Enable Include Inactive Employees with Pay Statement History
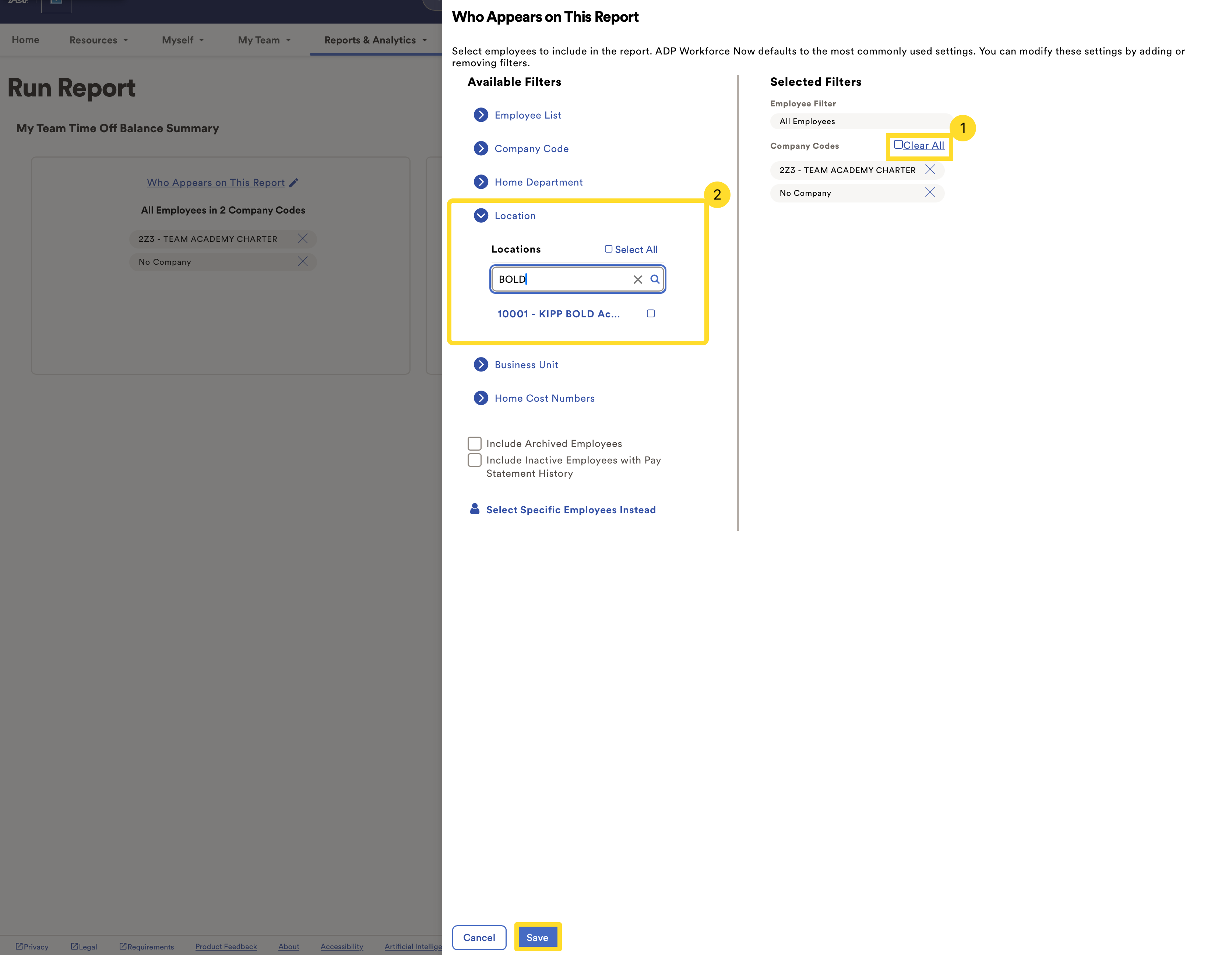Viewport: 1232px width, 955px height. coord(474,460)
